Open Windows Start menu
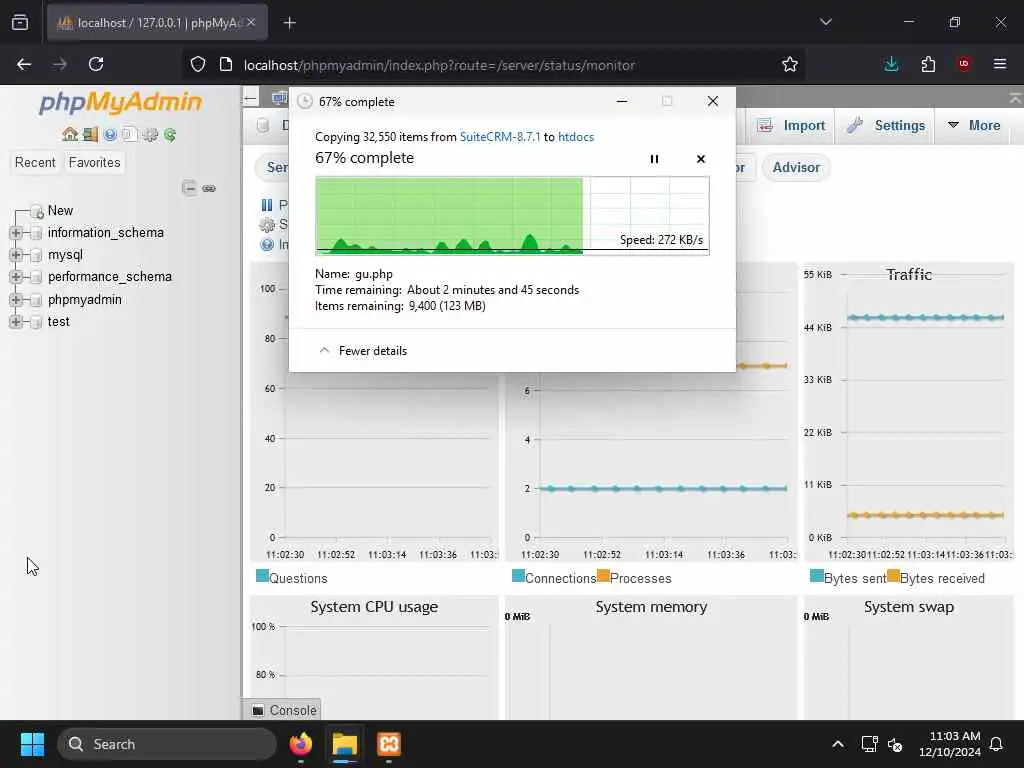The image size is (1024, 768). click(x=32, y=744)
